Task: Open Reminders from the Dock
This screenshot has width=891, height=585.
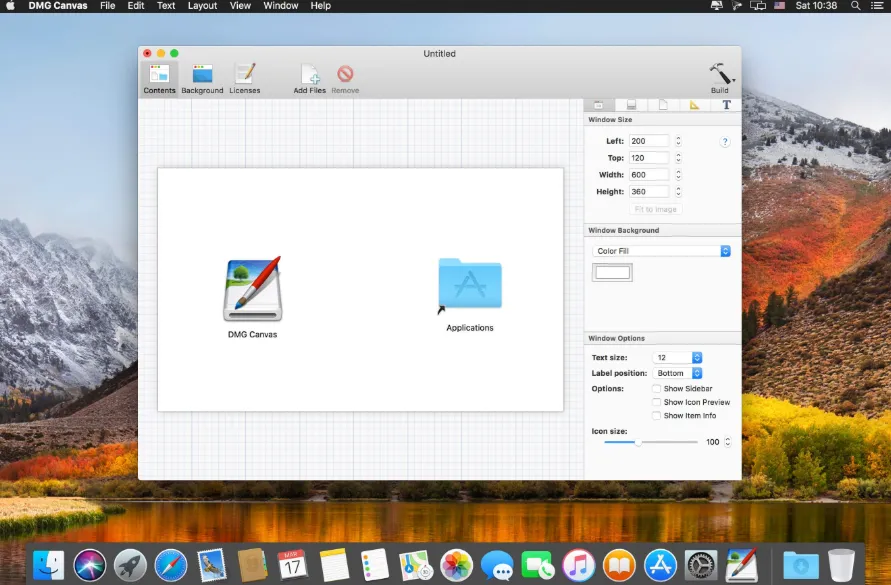Action: coord(374,565)
